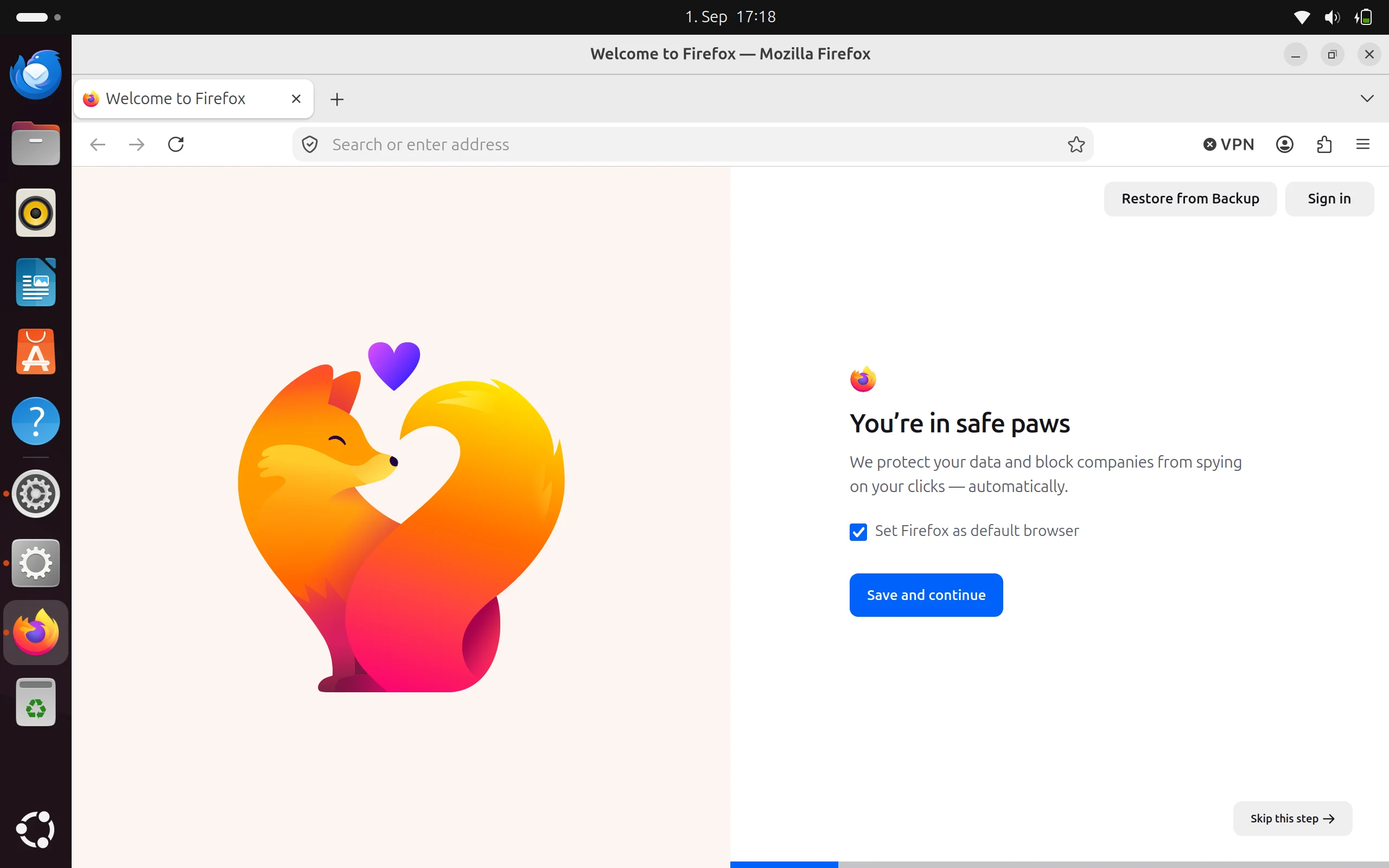Click the tracking protection shield icon
The image size is (1389, 868).
[x=310, y=145]
